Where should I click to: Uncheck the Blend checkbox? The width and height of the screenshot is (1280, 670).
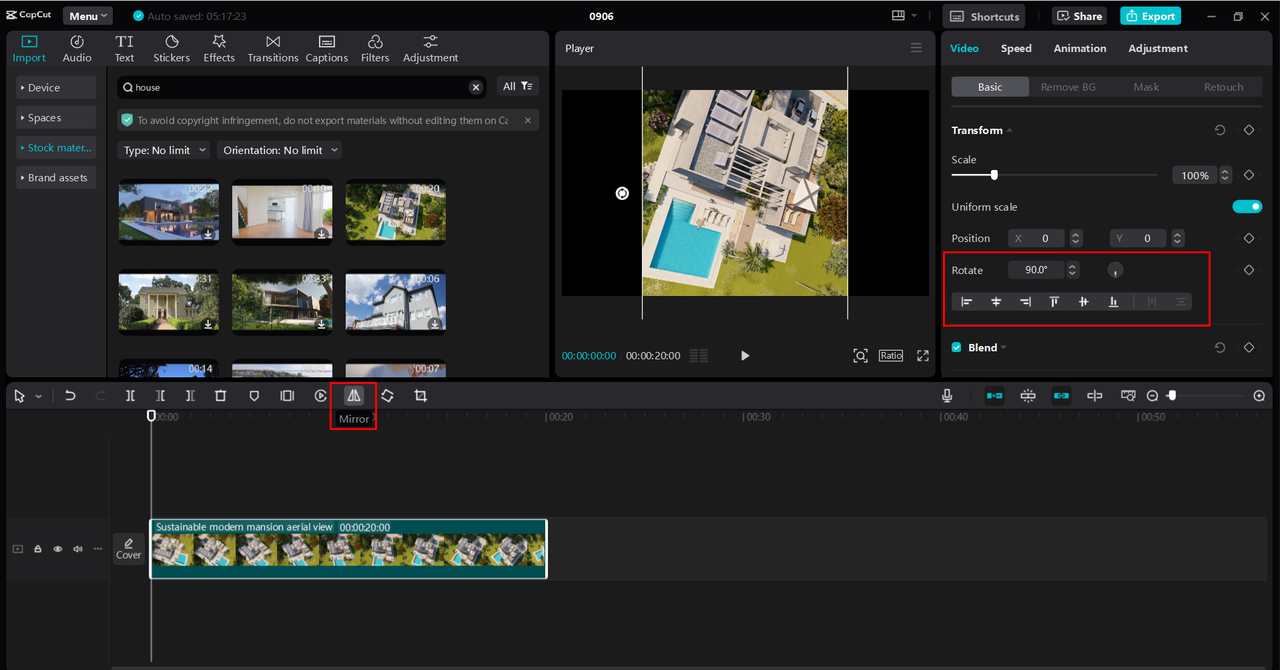click(x=957, y=348)
